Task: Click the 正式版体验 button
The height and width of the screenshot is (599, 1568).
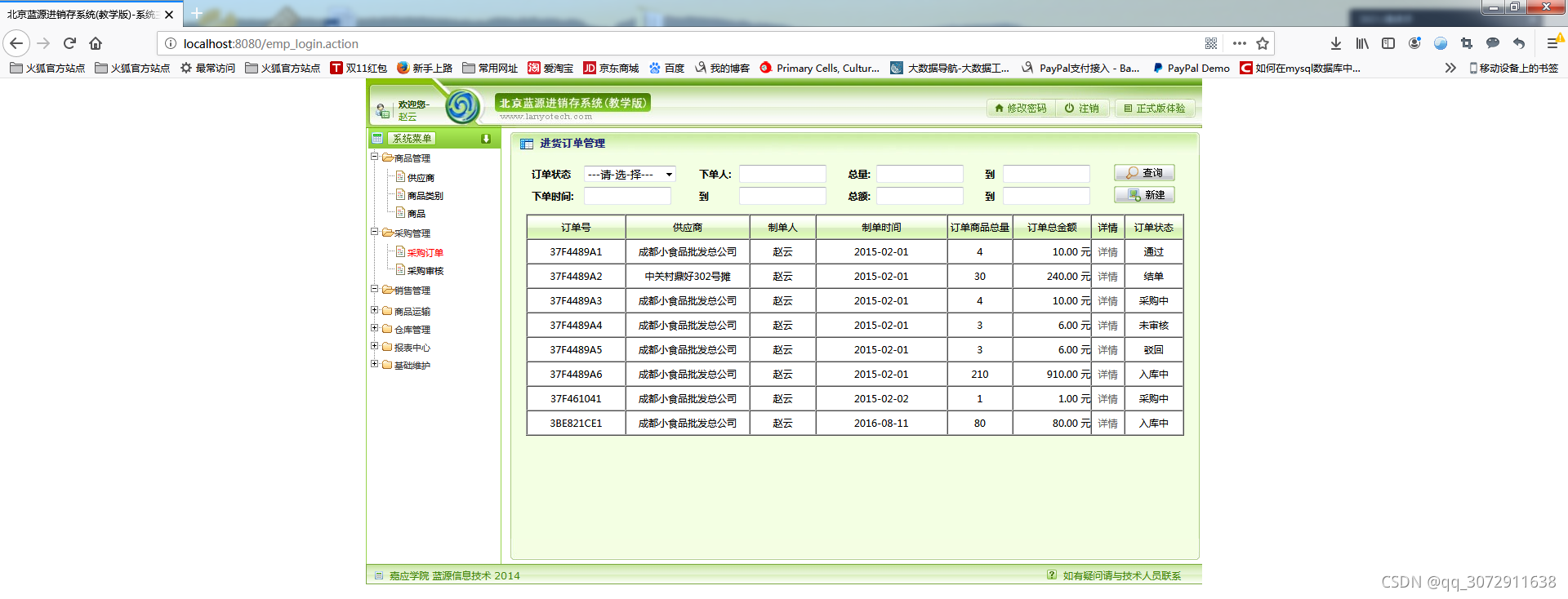Action: click(x=1155, y=108)
